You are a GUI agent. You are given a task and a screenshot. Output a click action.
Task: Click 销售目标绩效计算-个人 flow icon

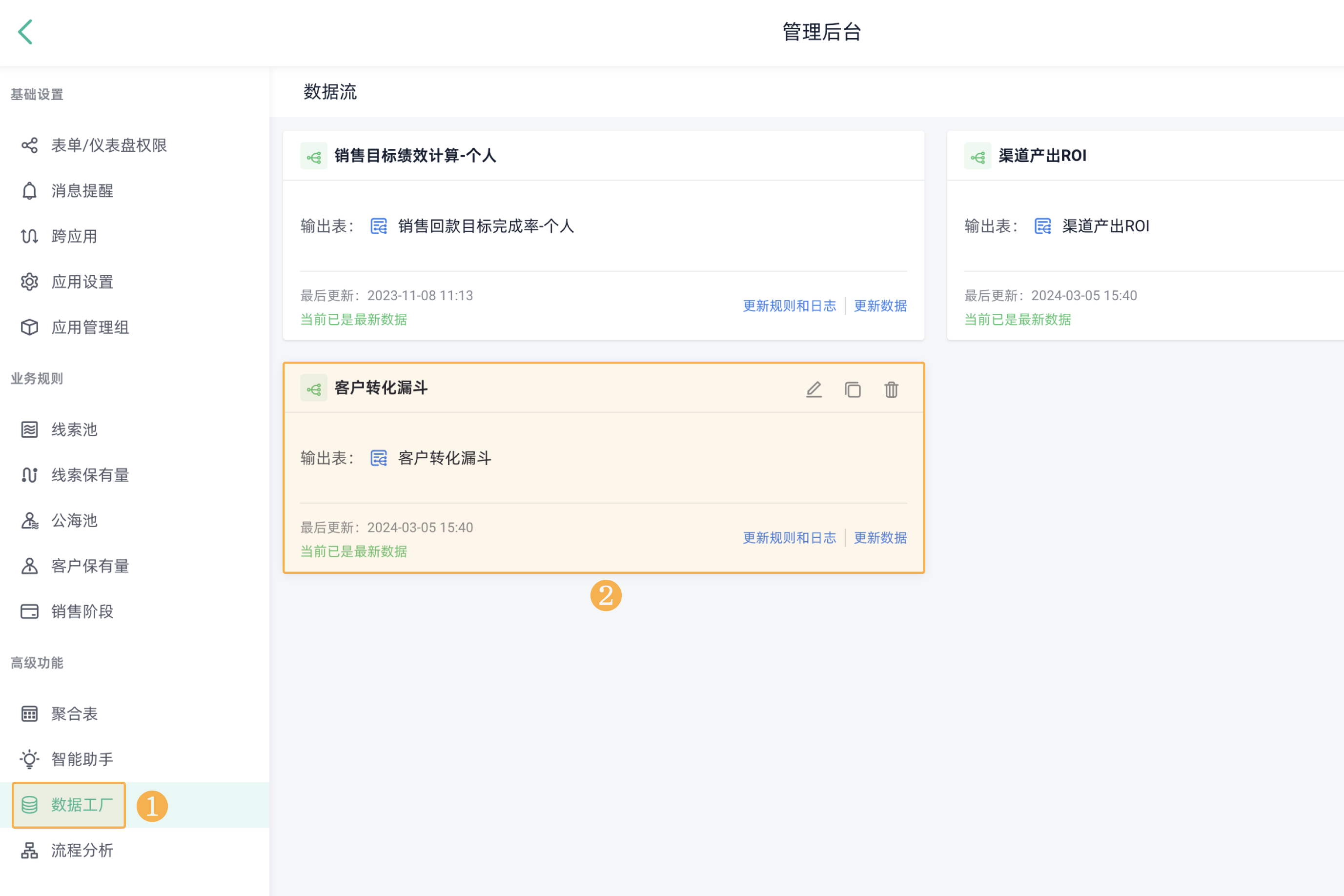pyautogui.click(x=314, y=156)
